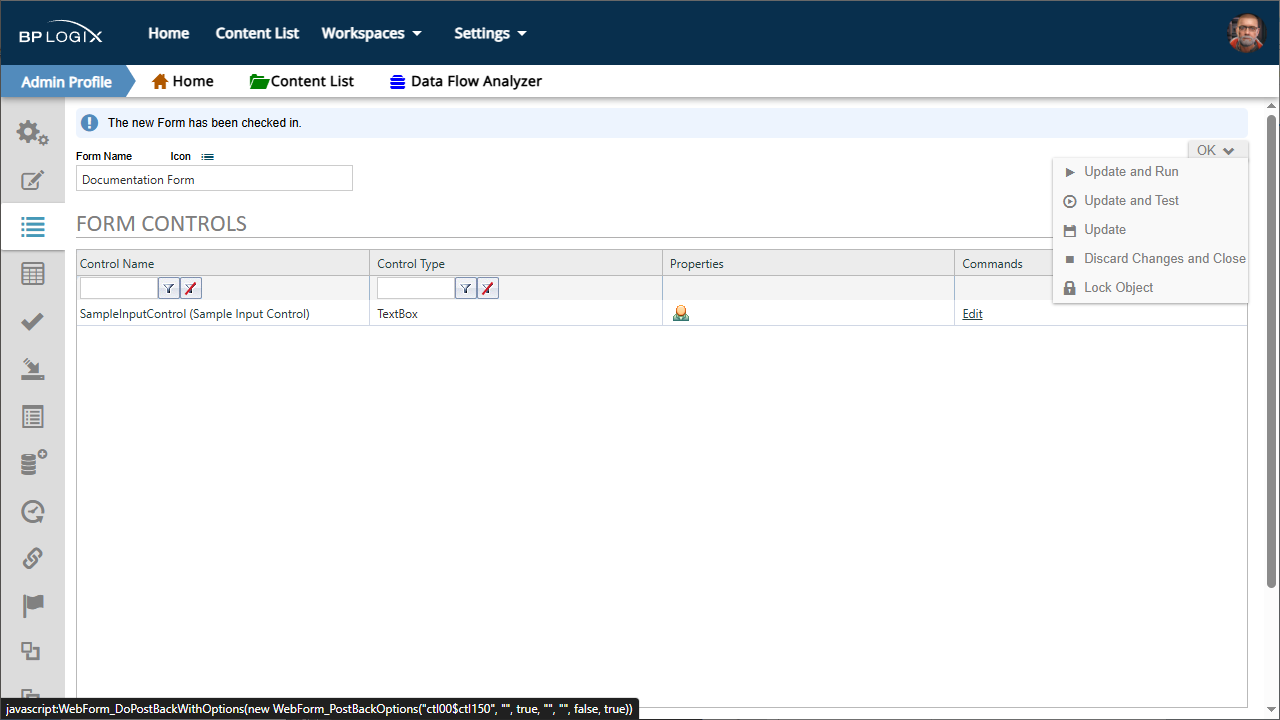Focus Control Type filter text box
1280x720 pixels.
[x=415, y=288]
